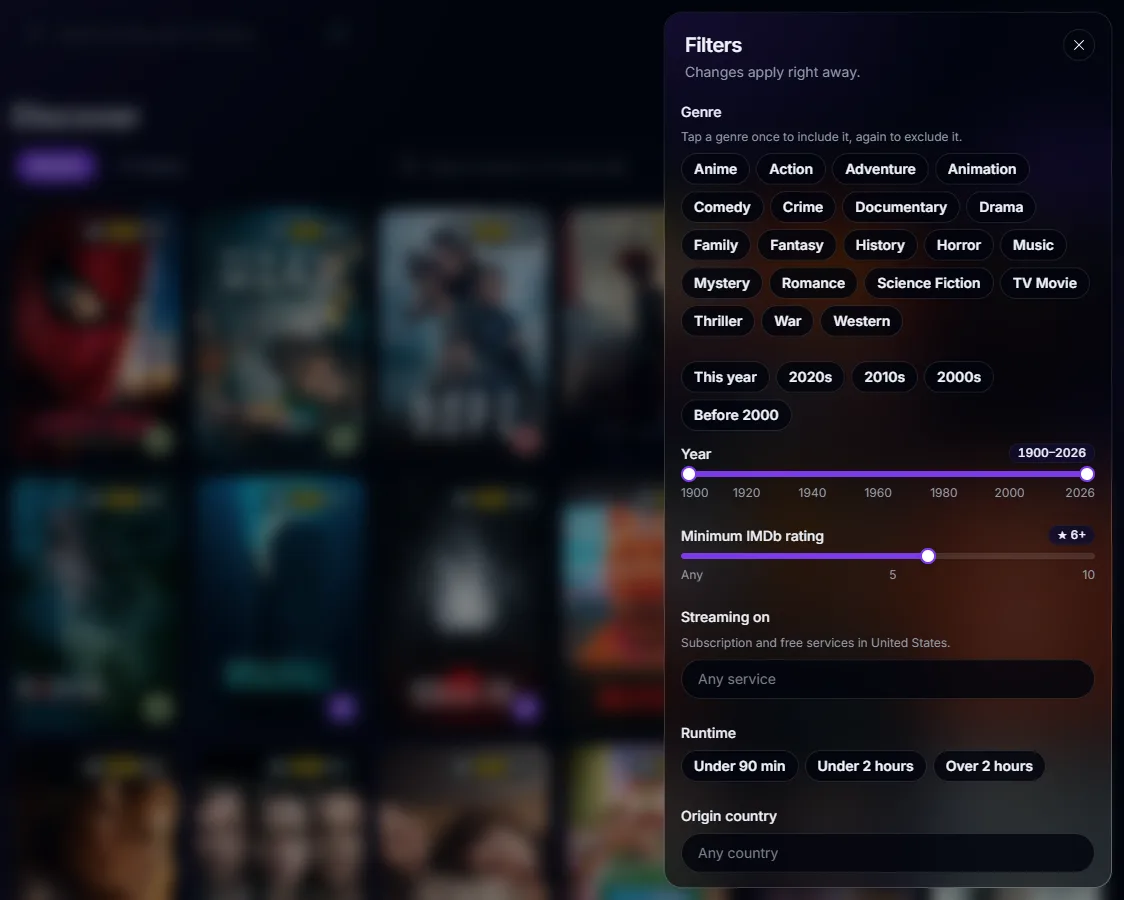Toggle the Comedy genre chip

tap(722, 207)
